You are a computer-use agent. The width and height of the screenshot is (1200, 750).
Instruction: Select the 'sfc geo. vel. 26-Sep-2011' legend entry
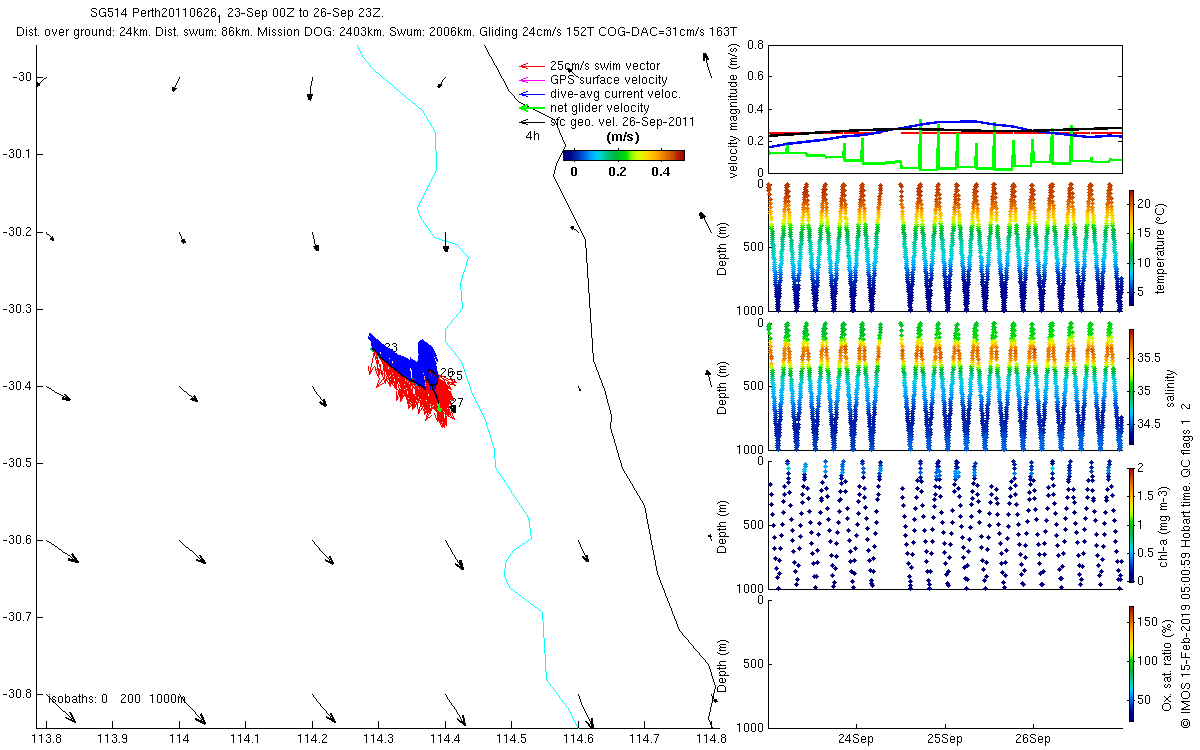point(622,121)
